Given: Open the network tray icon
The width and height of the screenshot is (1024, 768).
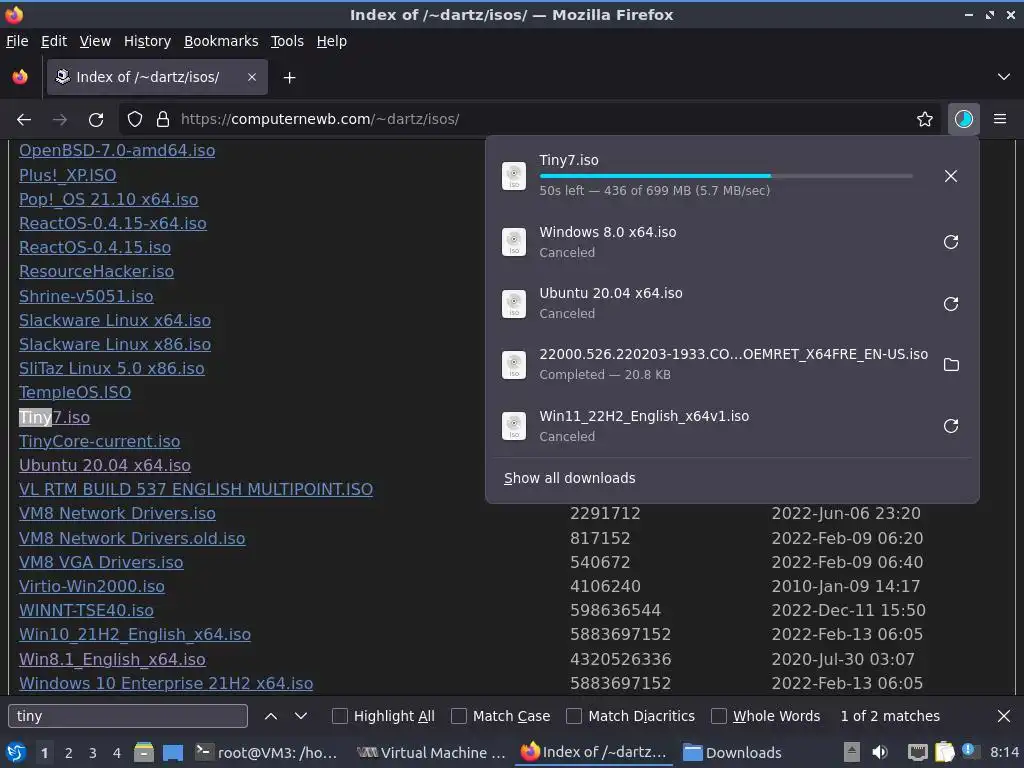Looking at the screenshot, I should coord(918,753).
